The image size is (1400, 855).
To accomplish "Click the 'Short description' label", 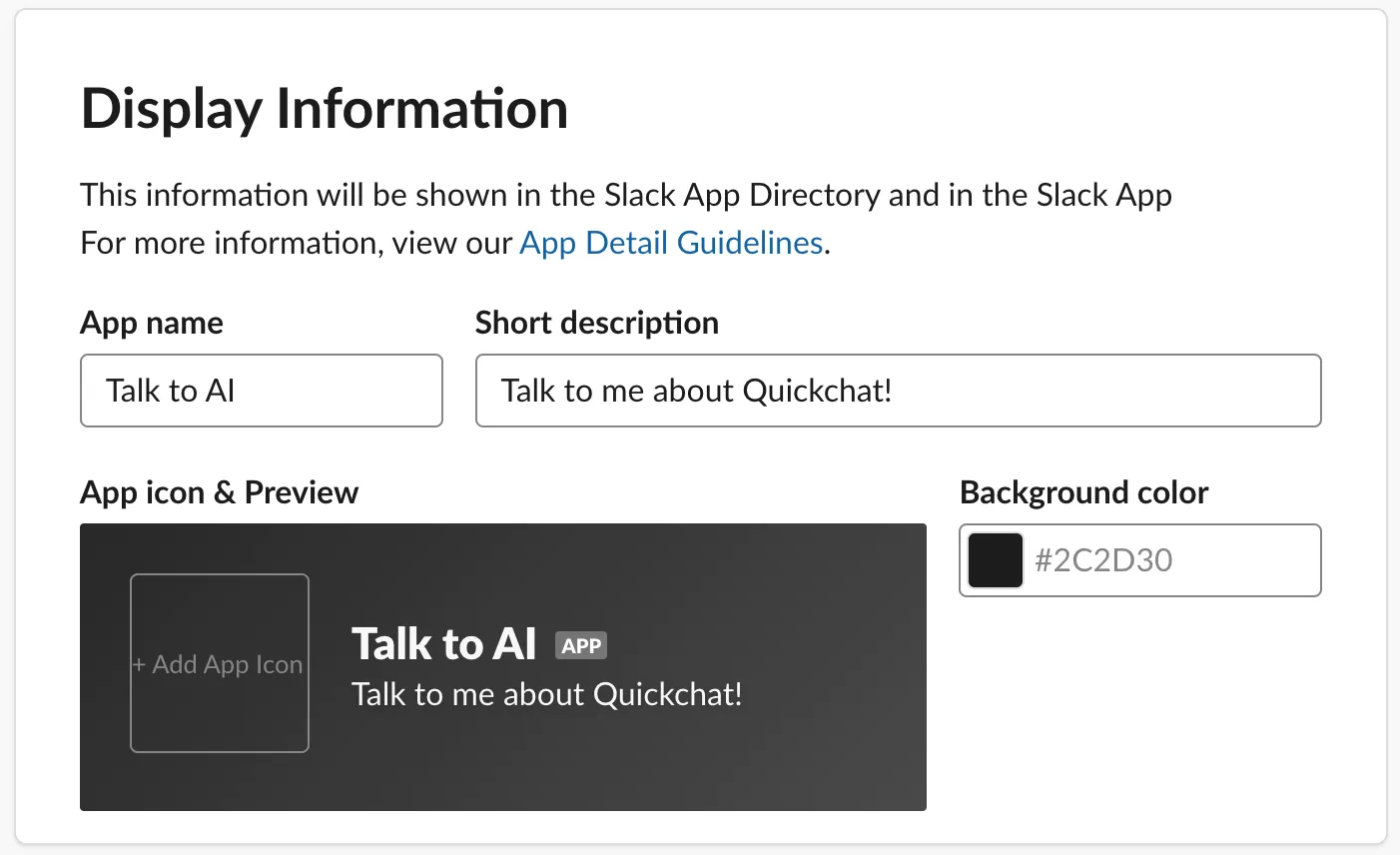I will click(597, 323).
